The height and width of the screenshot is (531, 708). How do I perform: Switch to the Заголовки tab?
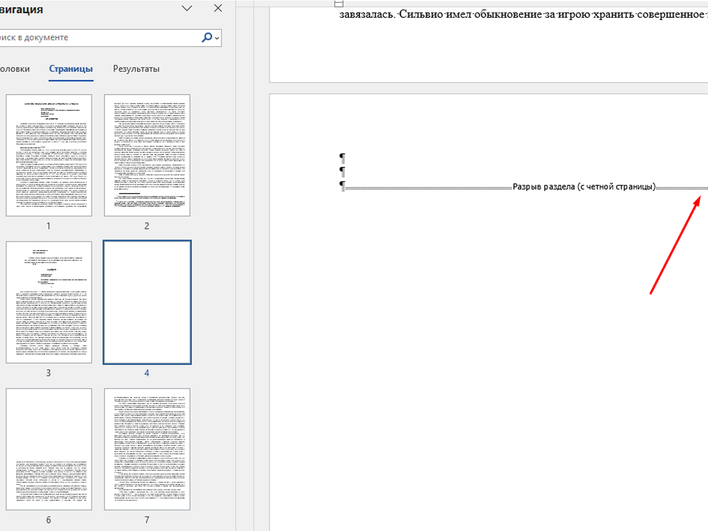coord(14,69)
